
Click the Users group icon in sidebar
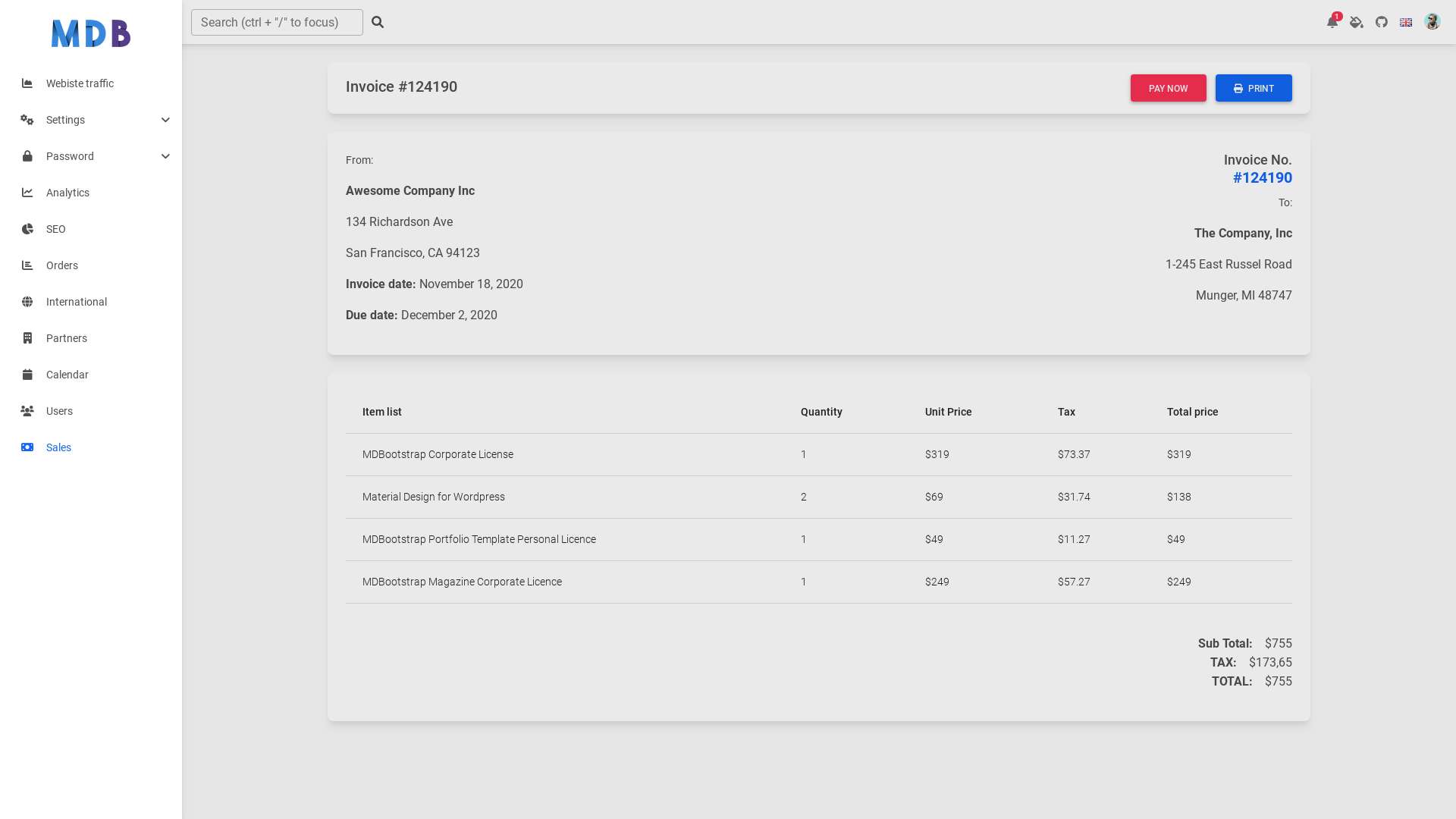click(27, 411)
